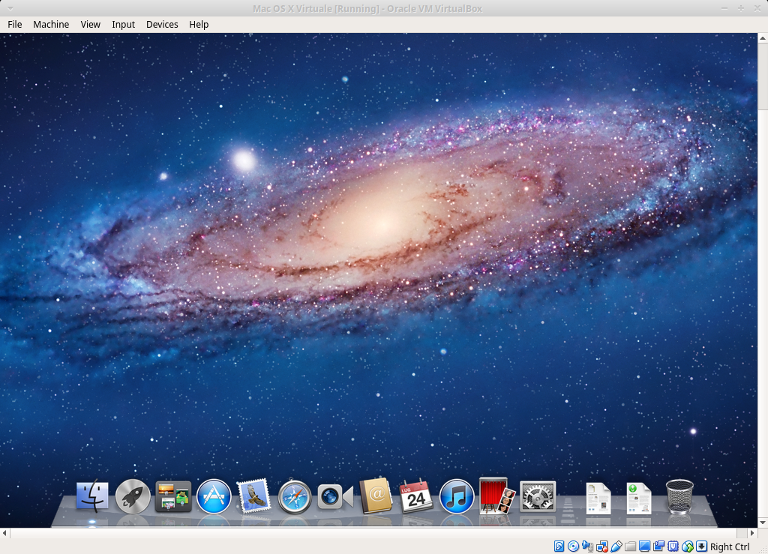768x554 pixels.
Task: Click the keyboard capture down-arrow icon
Action: [701, 546]
